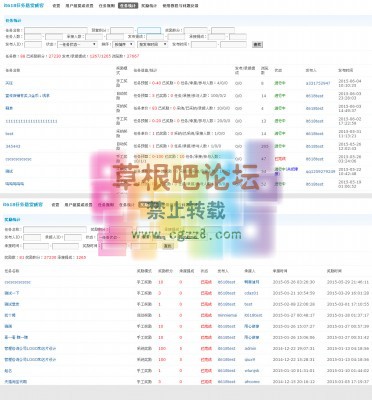Select the "1267/1265" summary value
This screenshot has height=400, width=372.
(100, 56)
